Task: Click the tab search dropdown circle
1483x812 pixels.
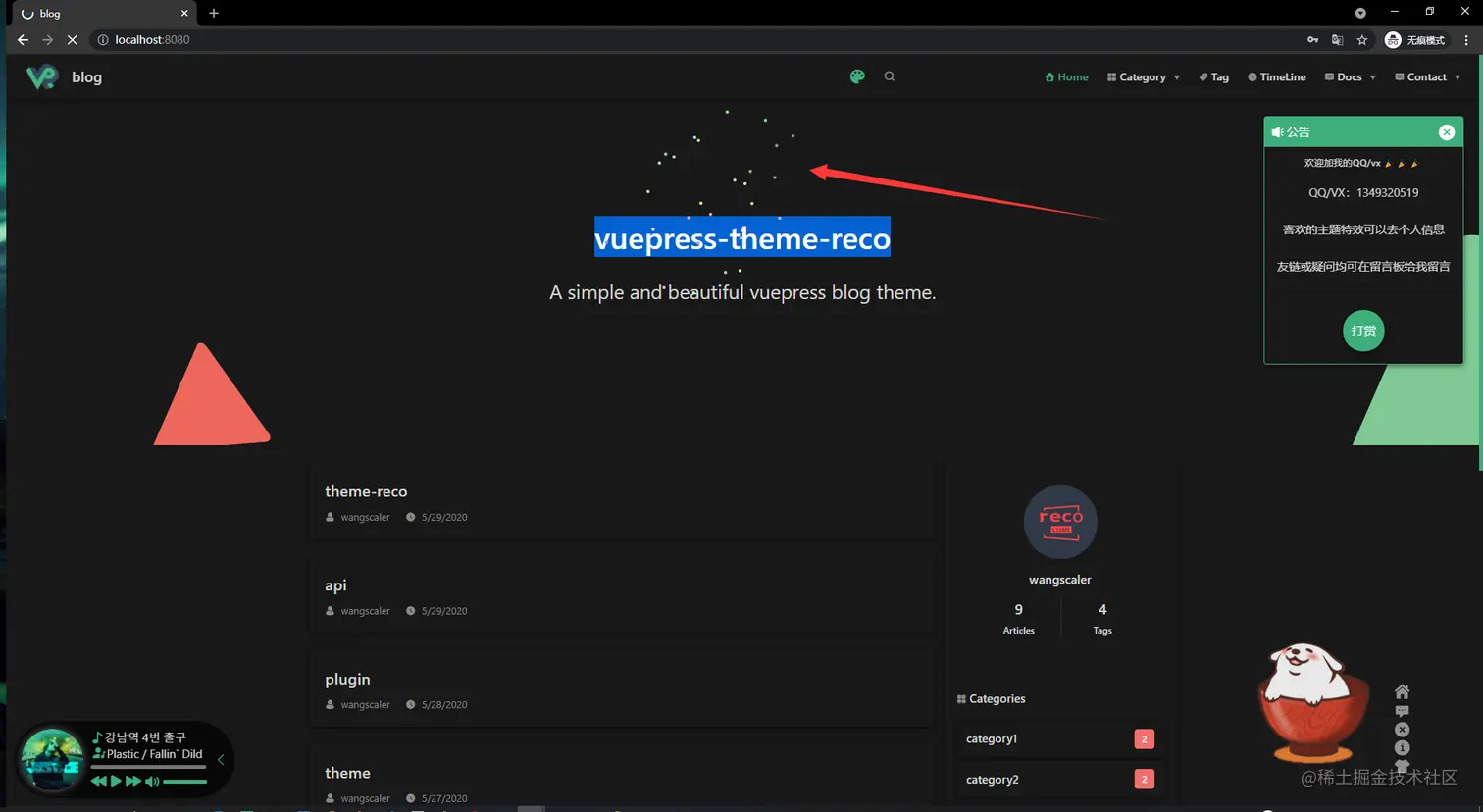Action: click(1360, 13)
